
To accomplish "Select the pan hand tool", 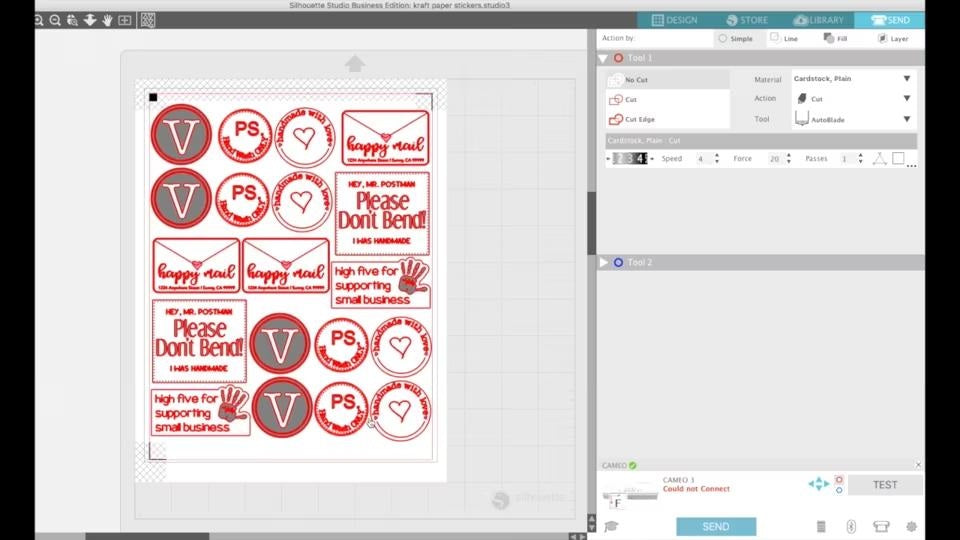I will point(107,20).
